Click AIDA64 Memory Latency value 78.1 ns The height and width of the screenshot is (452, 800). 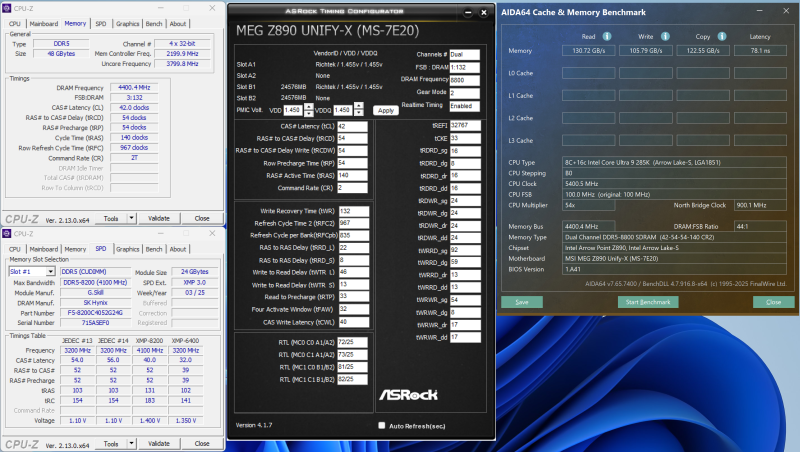pos(760,51)
